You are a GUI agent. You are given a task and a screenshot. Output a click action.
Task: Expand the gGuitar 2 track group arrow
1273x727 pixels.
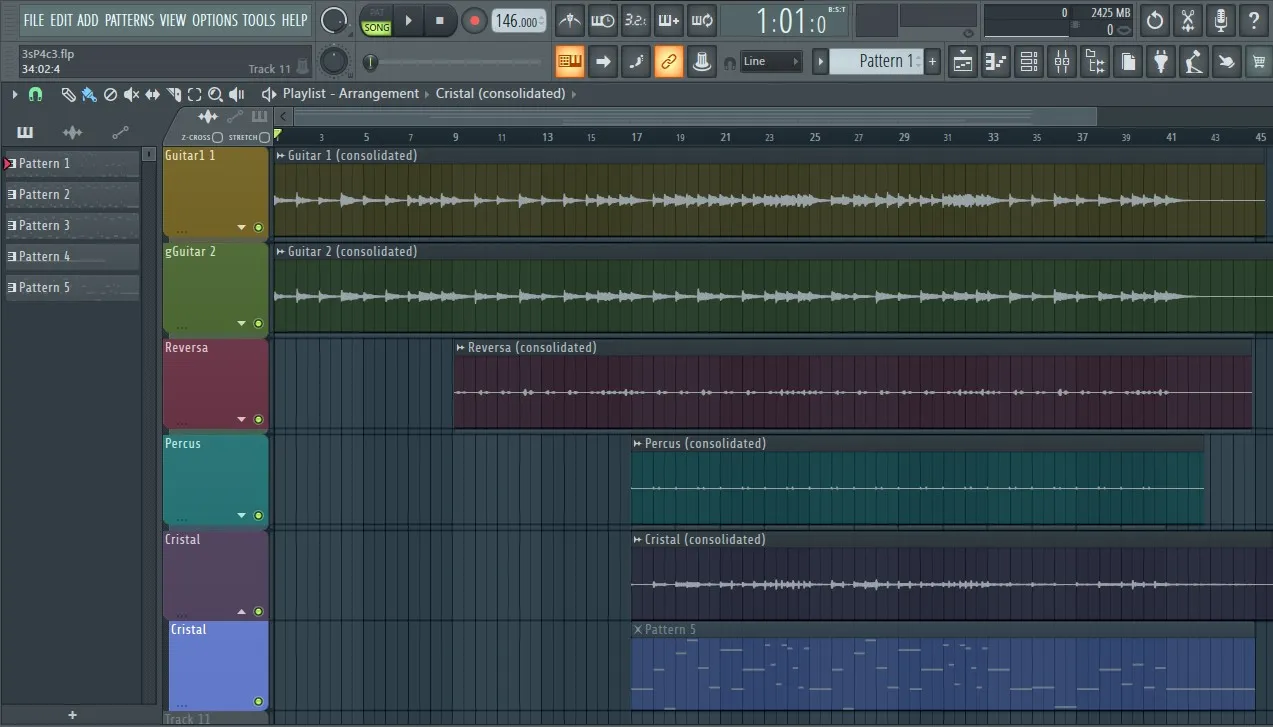coord(241,324)
